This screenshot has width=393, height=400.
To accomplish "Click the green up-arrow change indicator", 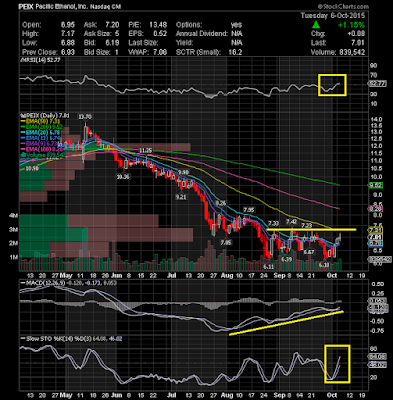I will (x=316, y=25).
